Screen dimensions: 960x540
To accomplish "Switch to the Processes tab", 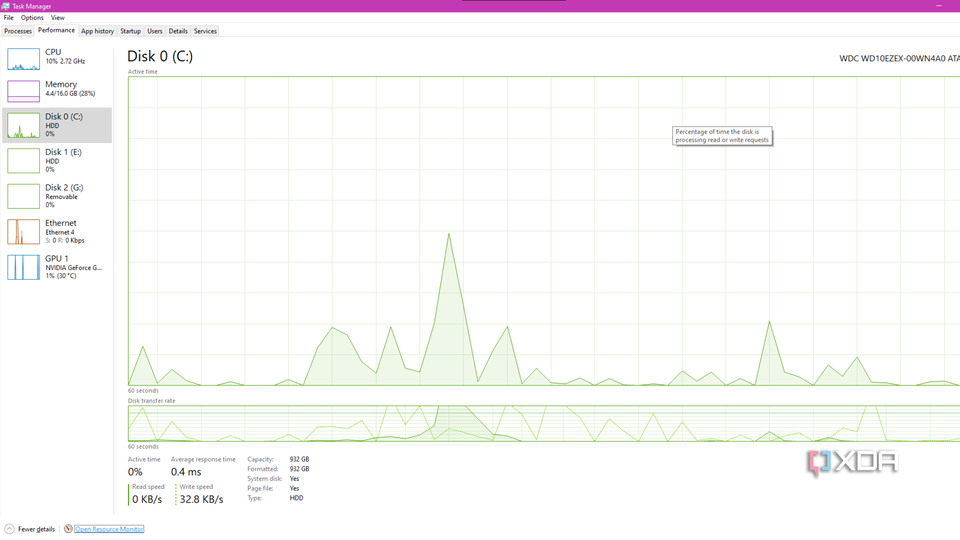I will tap(18, 31).
